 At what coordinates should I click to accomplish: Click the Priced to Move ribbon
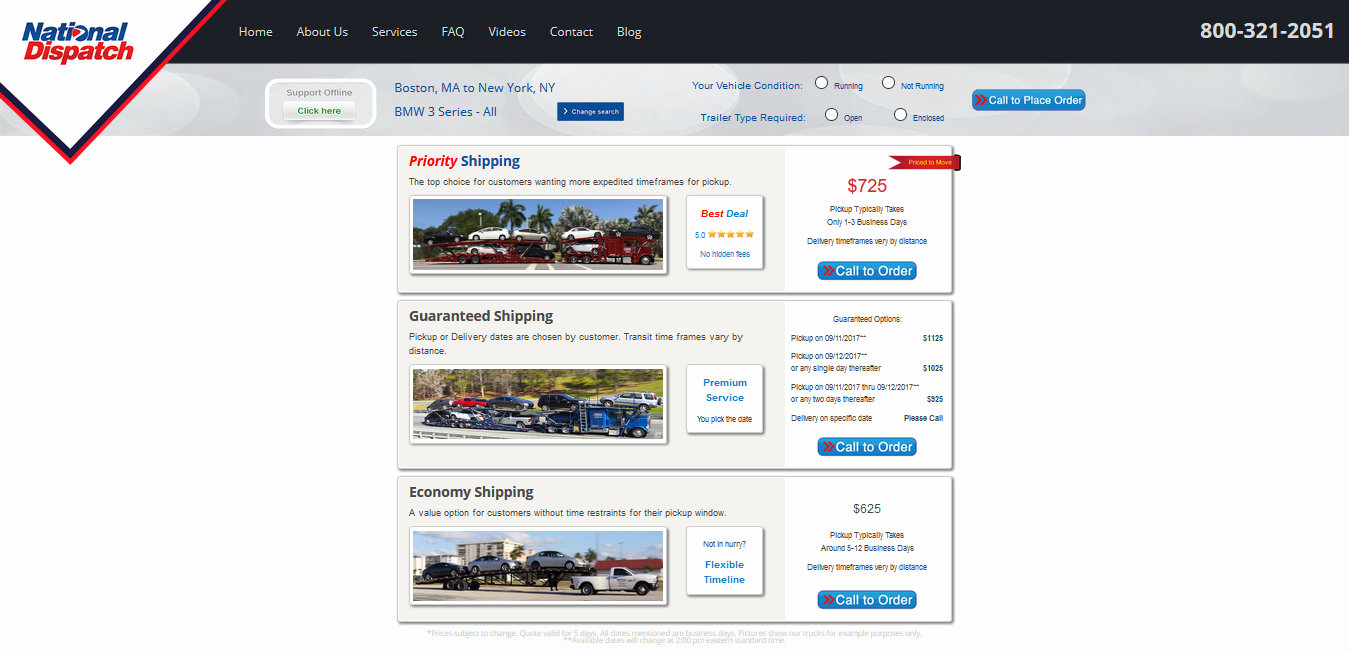pos(925,162)
